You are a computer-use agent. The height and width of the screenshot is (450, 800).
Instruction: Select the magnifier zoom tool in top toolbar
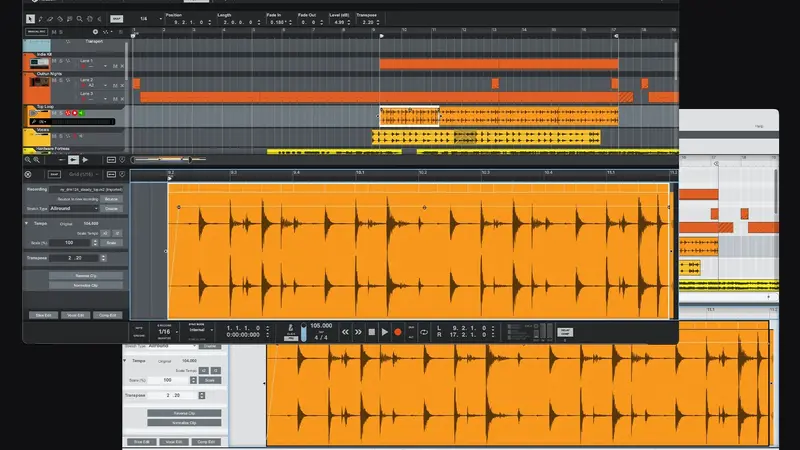[80, 19]
